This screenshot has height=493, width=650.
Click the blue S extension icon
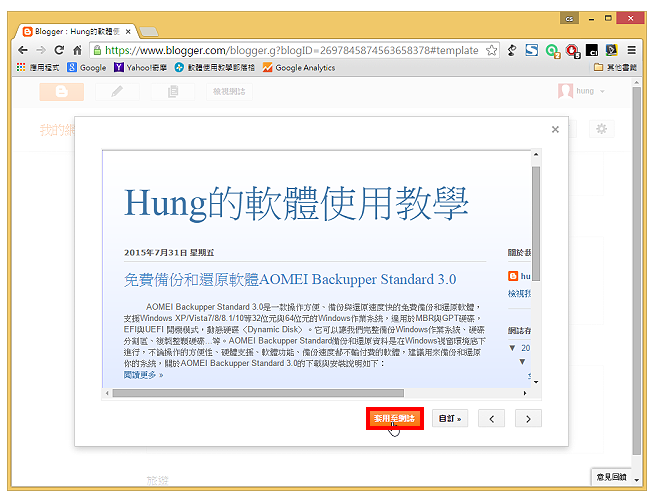click(x=532, y=50)
